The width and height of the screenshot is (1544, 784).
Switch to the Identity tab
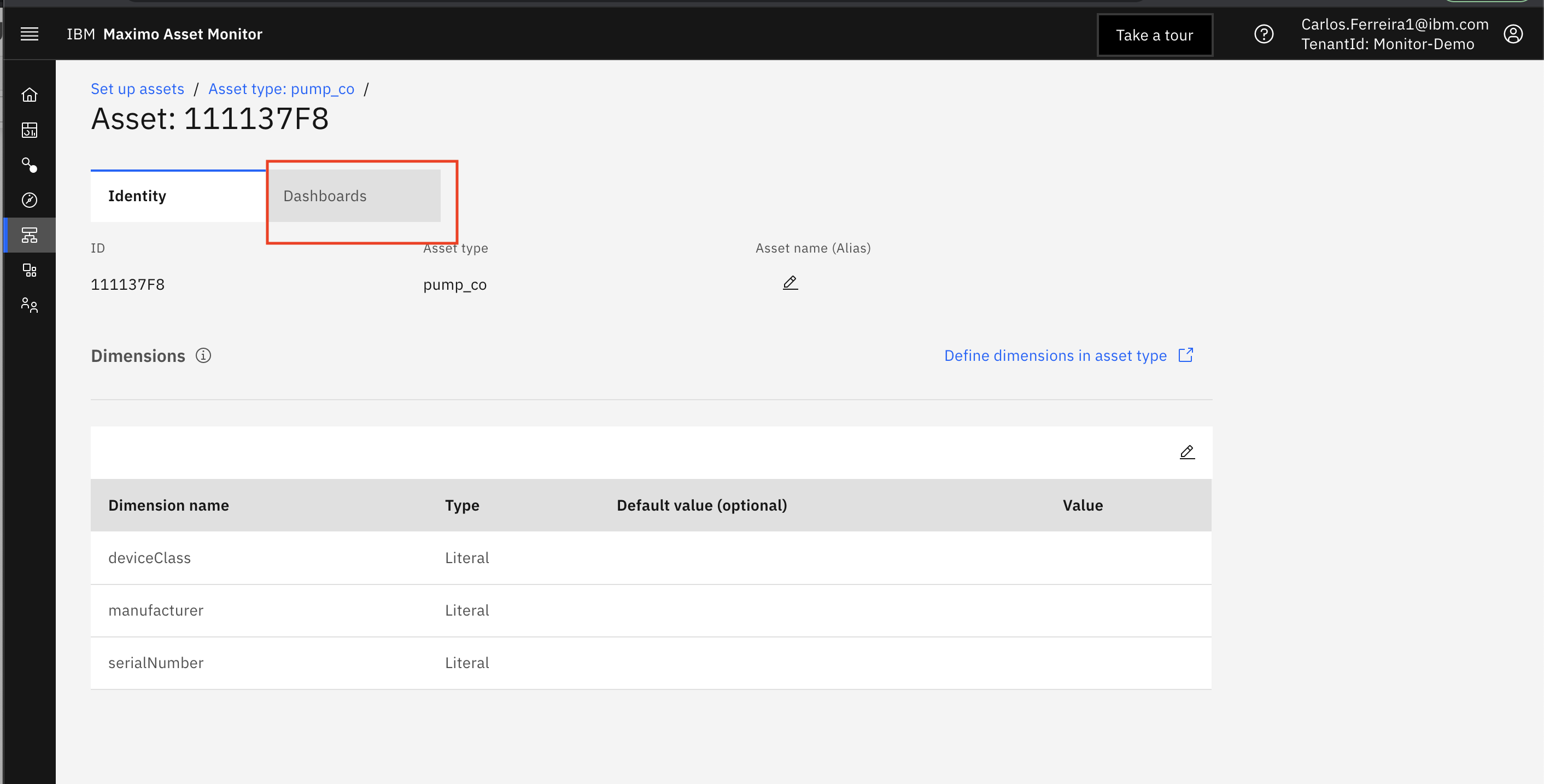(178, 196)
